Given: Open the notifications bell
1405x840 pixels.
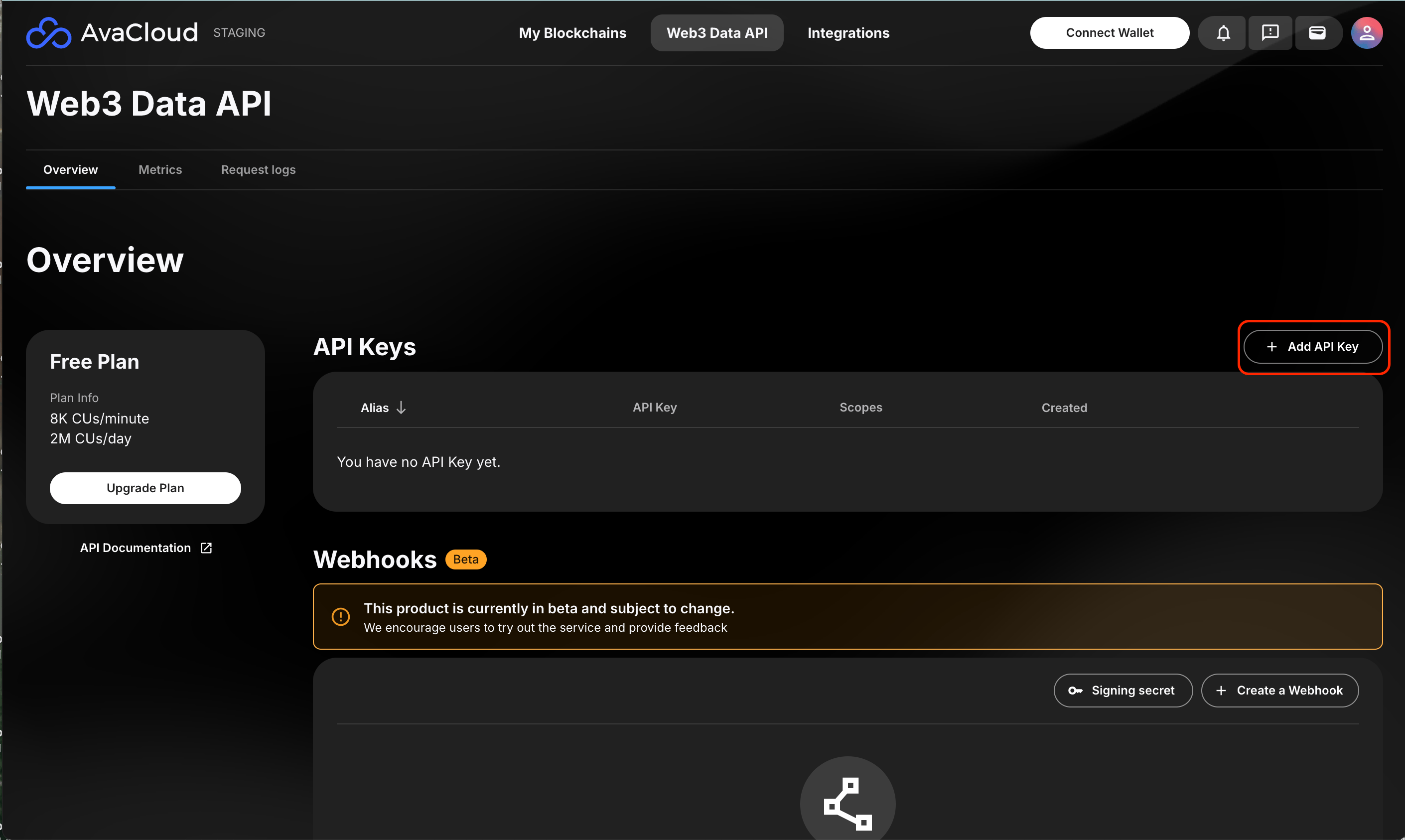Looking at the screenshot, I should (x=1223, y=33).
